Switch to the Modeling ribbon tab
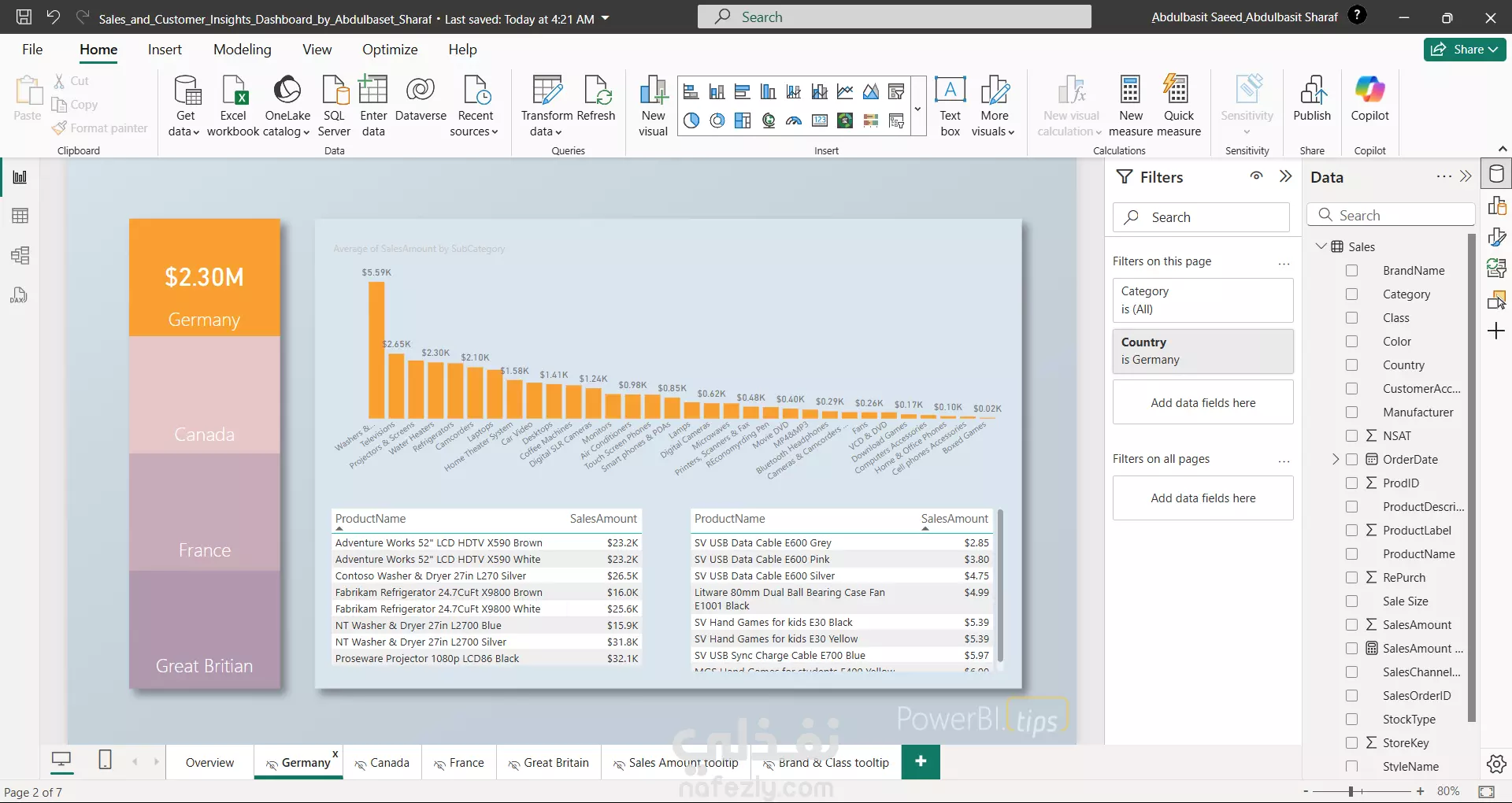1512x803 pixels. (243, 50)
